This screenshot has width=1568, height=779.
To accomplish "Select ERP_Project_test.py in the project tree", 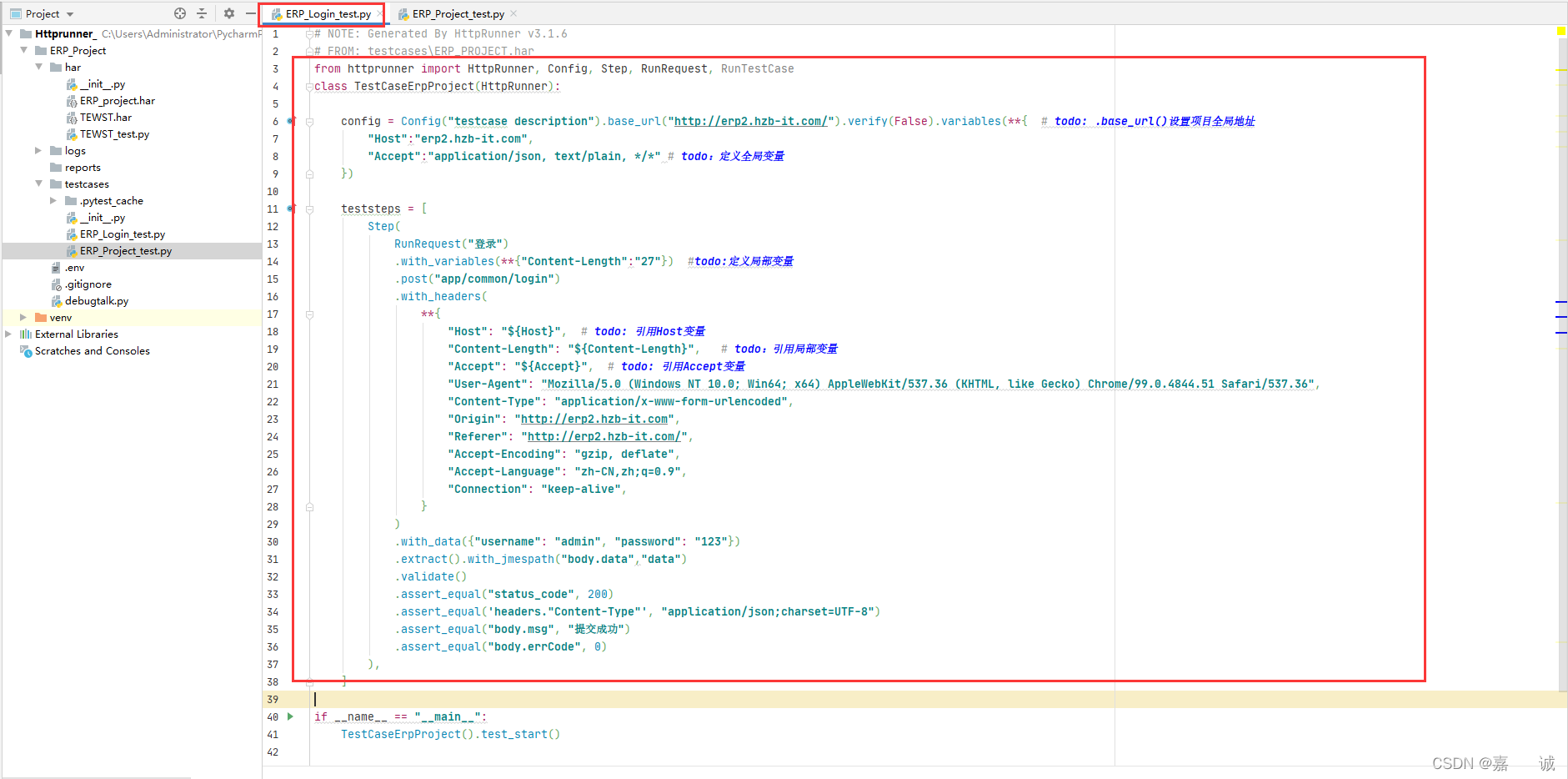I will pyautogui.click(x=126, y=251).
